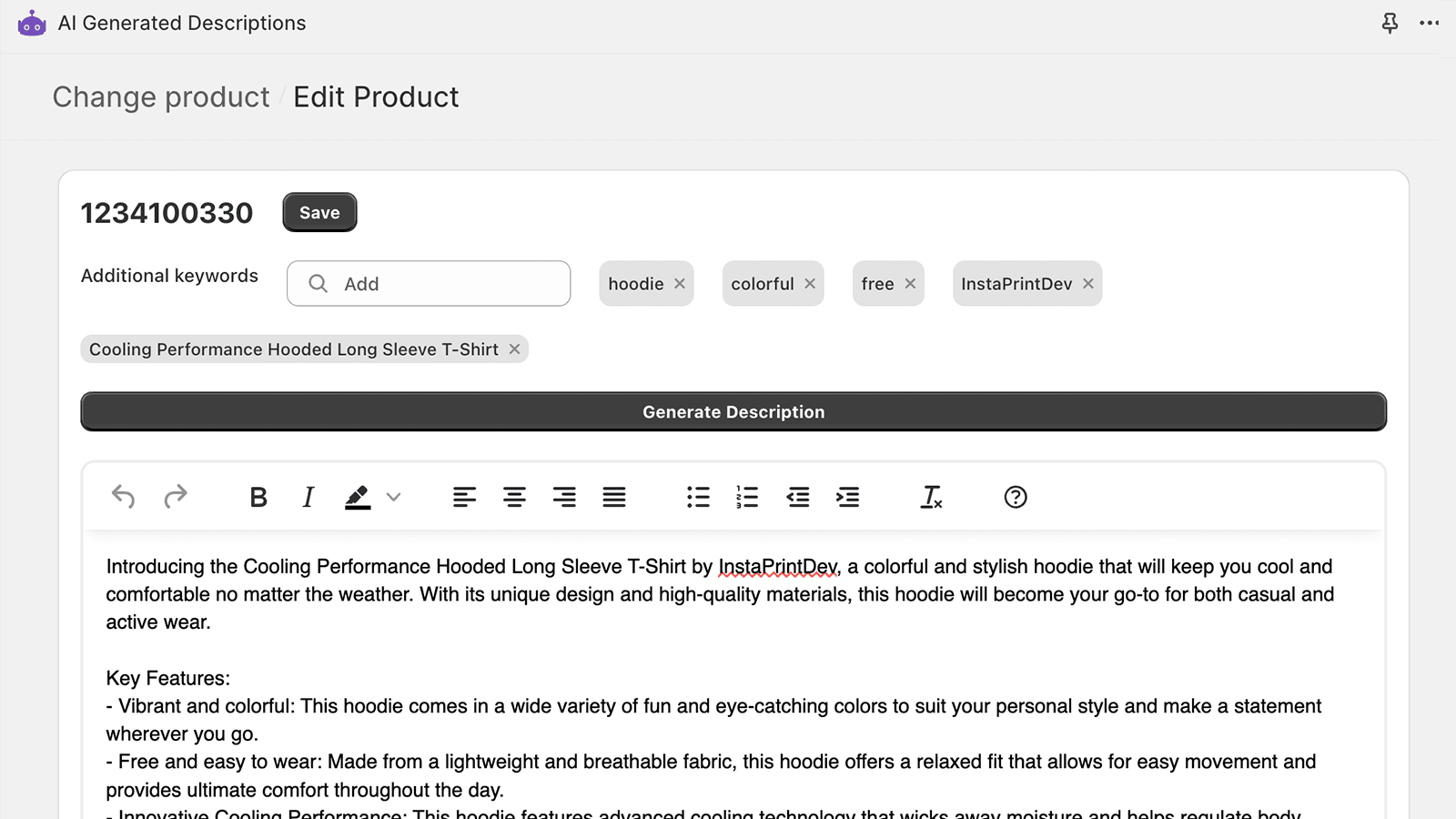
Task: Remove the hoodie keyword tag
Action: (680, 283)
